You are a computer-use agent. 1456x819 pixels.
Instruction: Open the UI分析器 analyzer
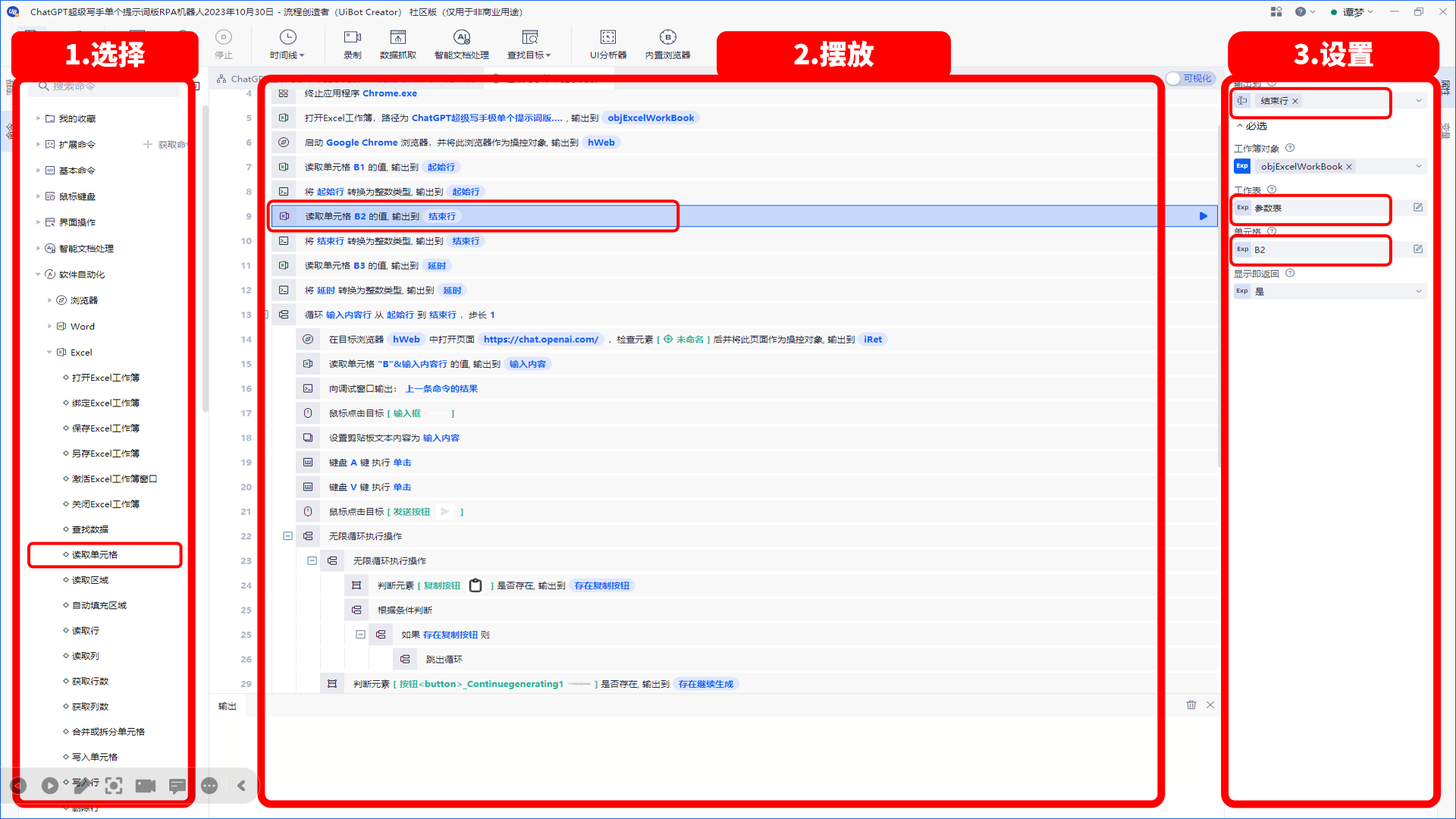pyautogui.click(x=608, y=44)
